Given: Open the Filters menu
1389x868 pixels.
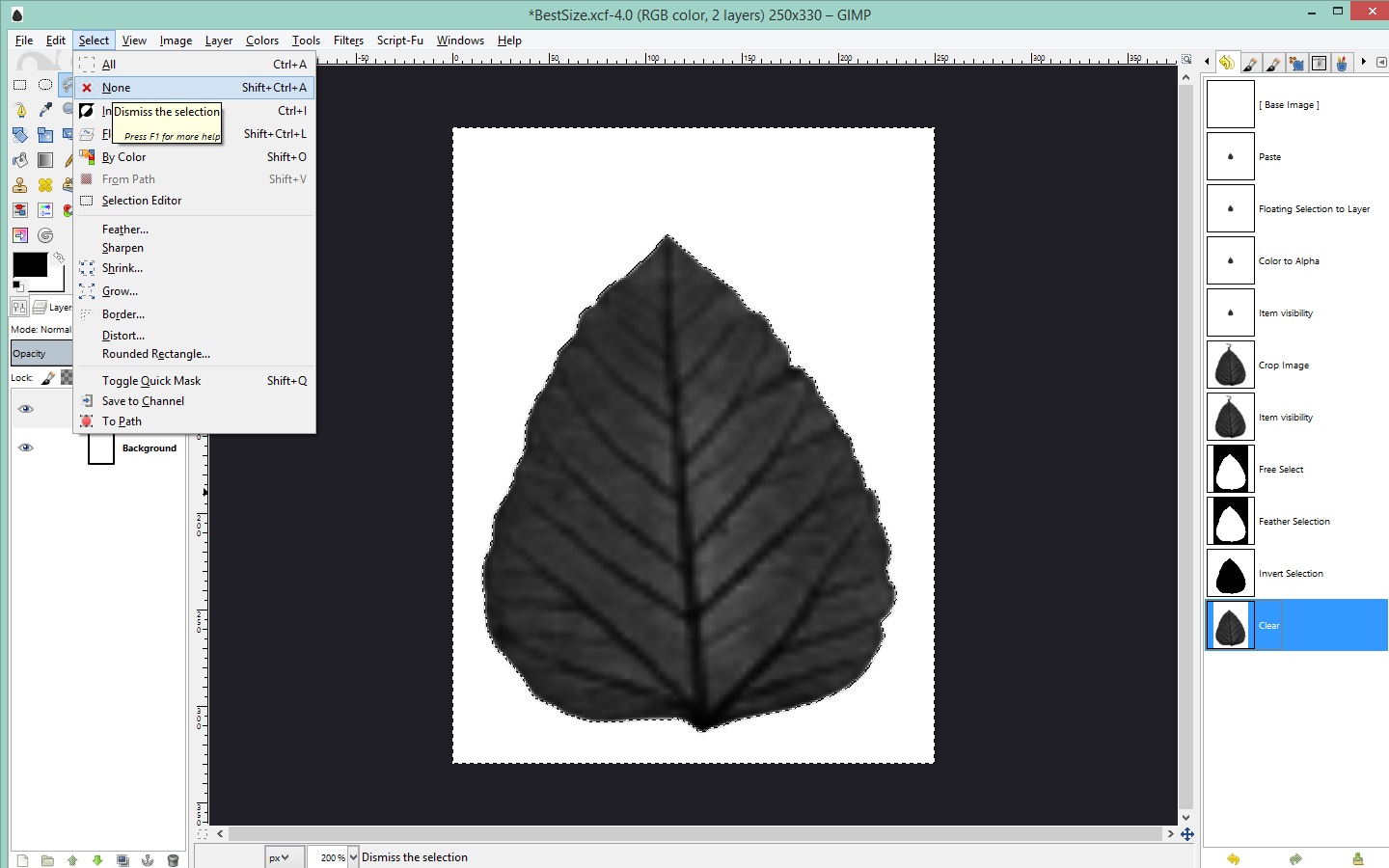Looking at the screenshot, I should [x=348, y=41].
